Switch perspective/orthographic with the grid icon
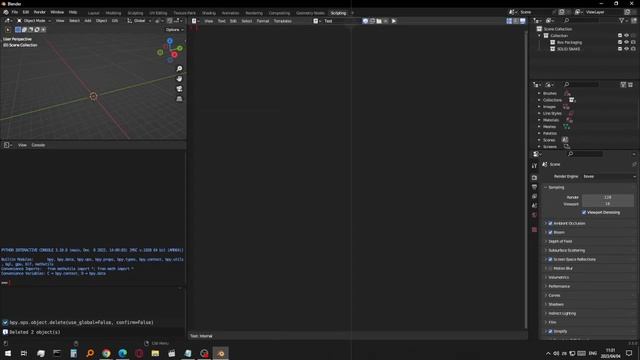Viewport: 640px width, 360px height. click(x=179, y=99)
